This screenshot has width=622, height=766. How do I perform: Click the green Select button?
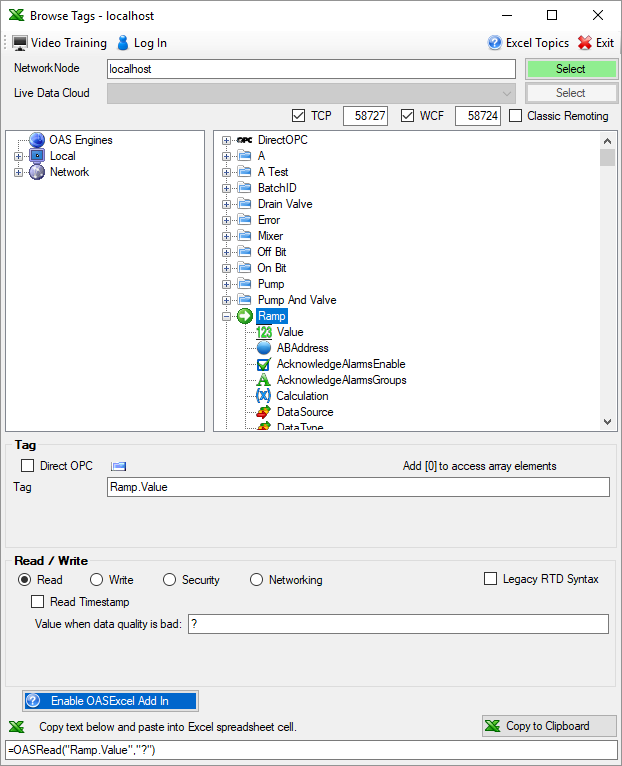[x=571, y=69]
